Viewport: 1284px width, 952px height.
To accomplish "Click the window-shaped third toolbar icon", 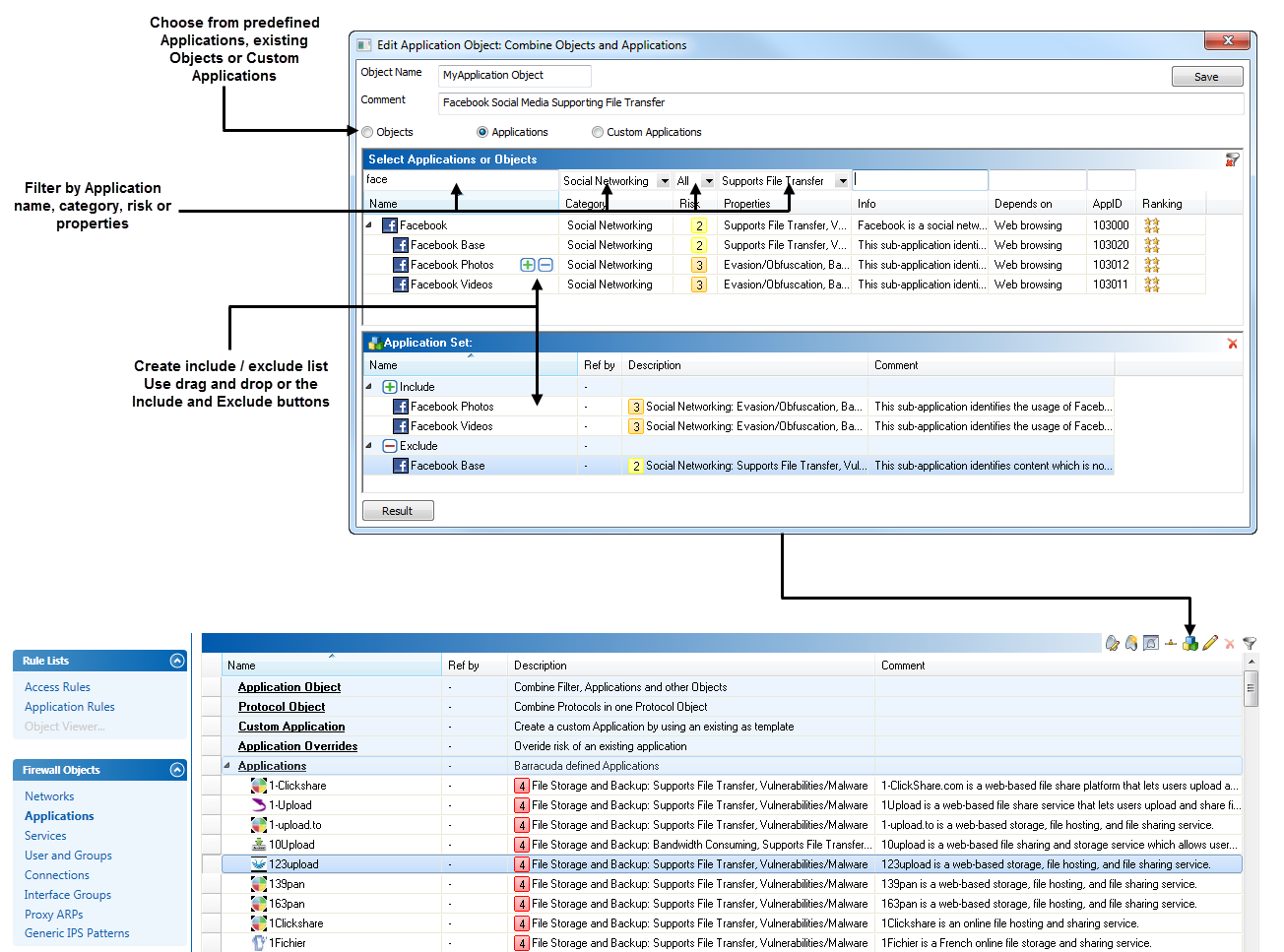I will (1151, 643).
